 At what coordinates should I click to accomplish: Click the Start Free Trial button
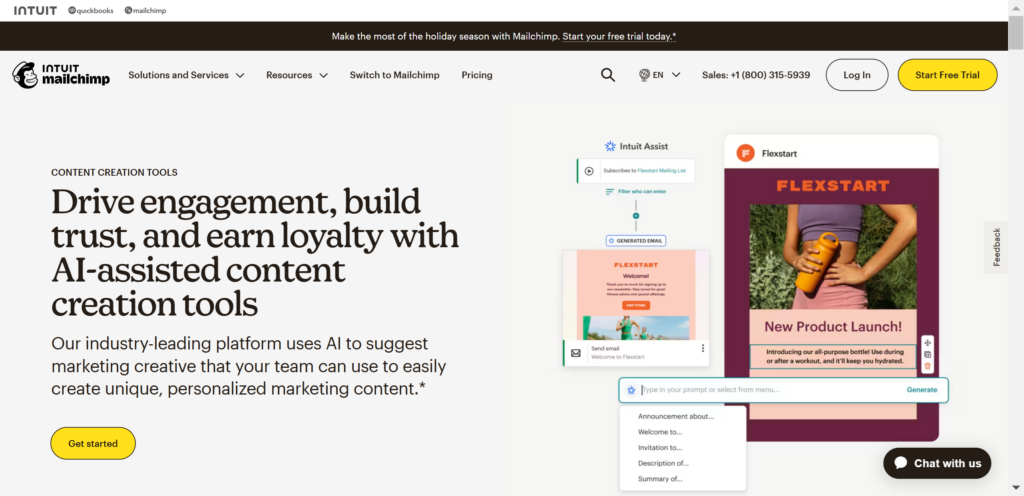948,75
